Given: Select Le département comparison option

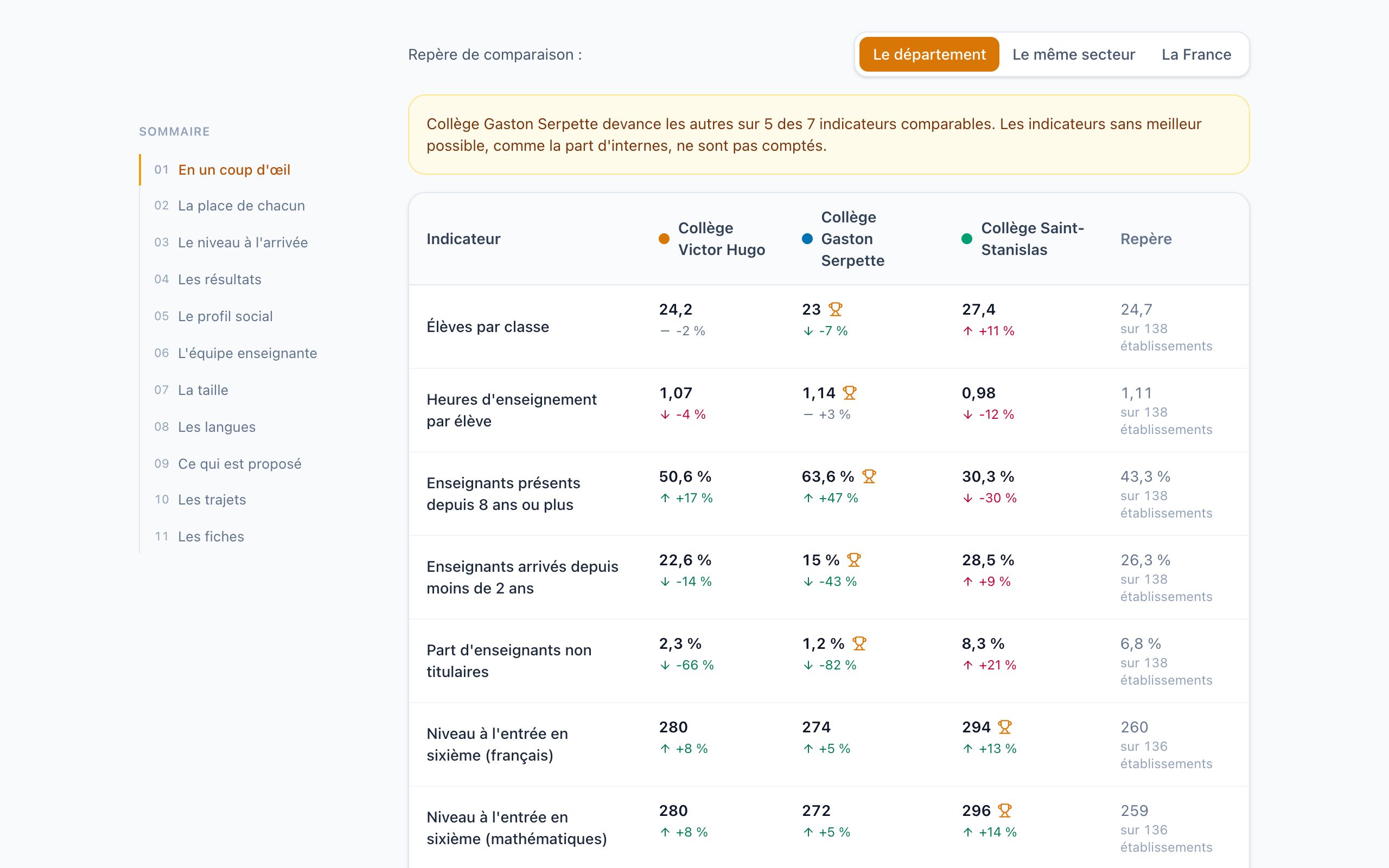Looking at the screenshot, I should click(929, 55).
